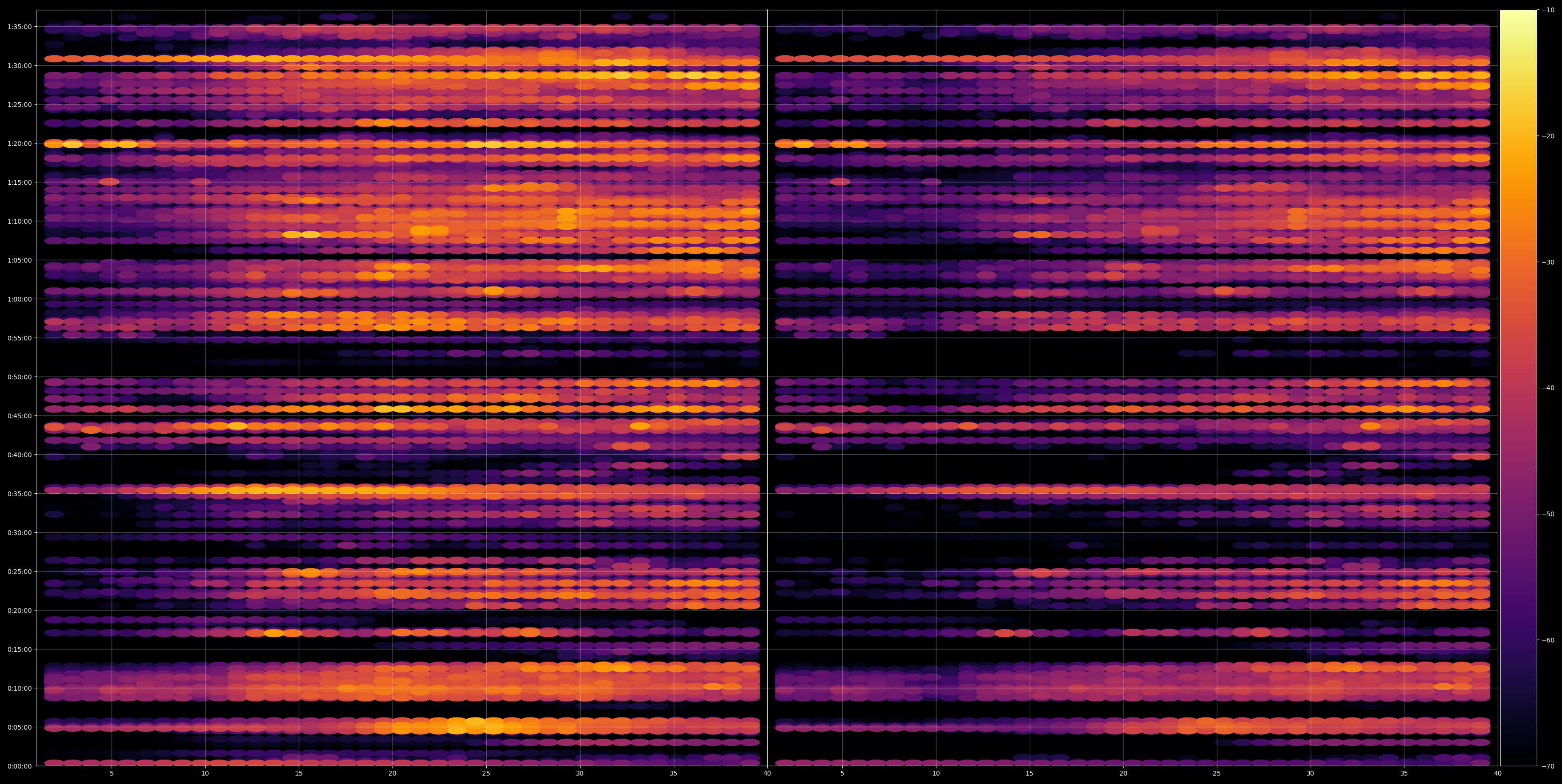
Task: Click the −60 colorbar tick label
Action: tap(1548, 640)
